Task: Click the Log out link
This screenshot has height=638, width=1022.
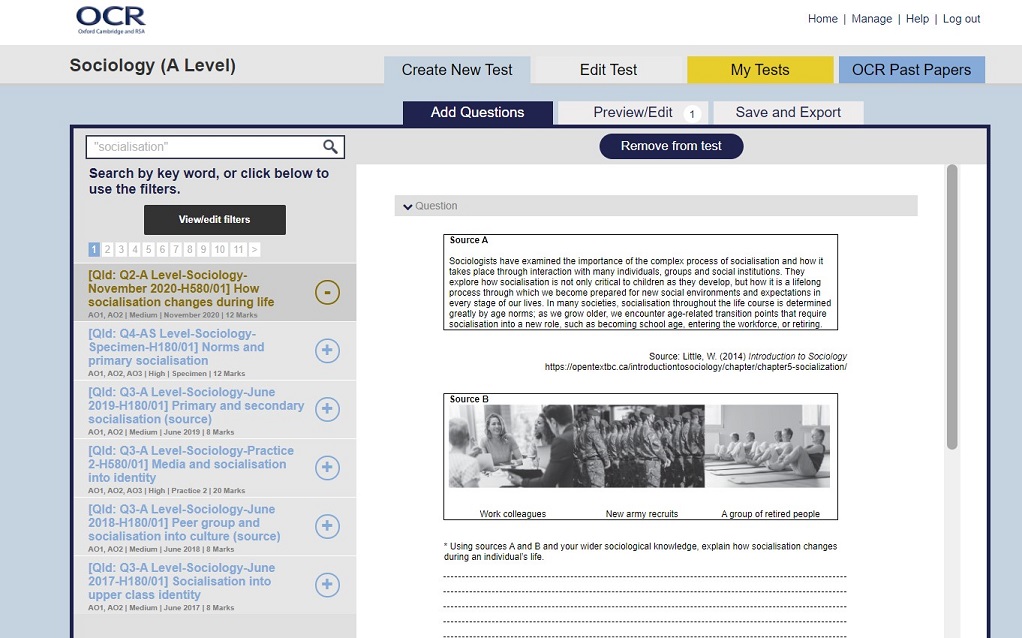Action: [961, 19]
